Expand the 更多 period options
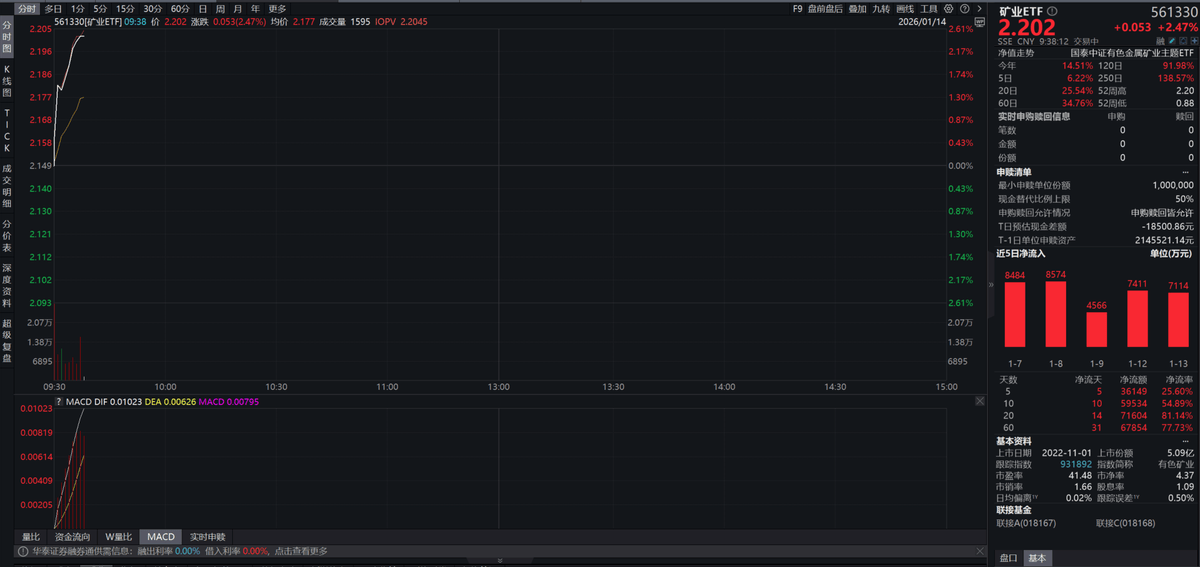1200x567 pixels. [x=277, y=8]
